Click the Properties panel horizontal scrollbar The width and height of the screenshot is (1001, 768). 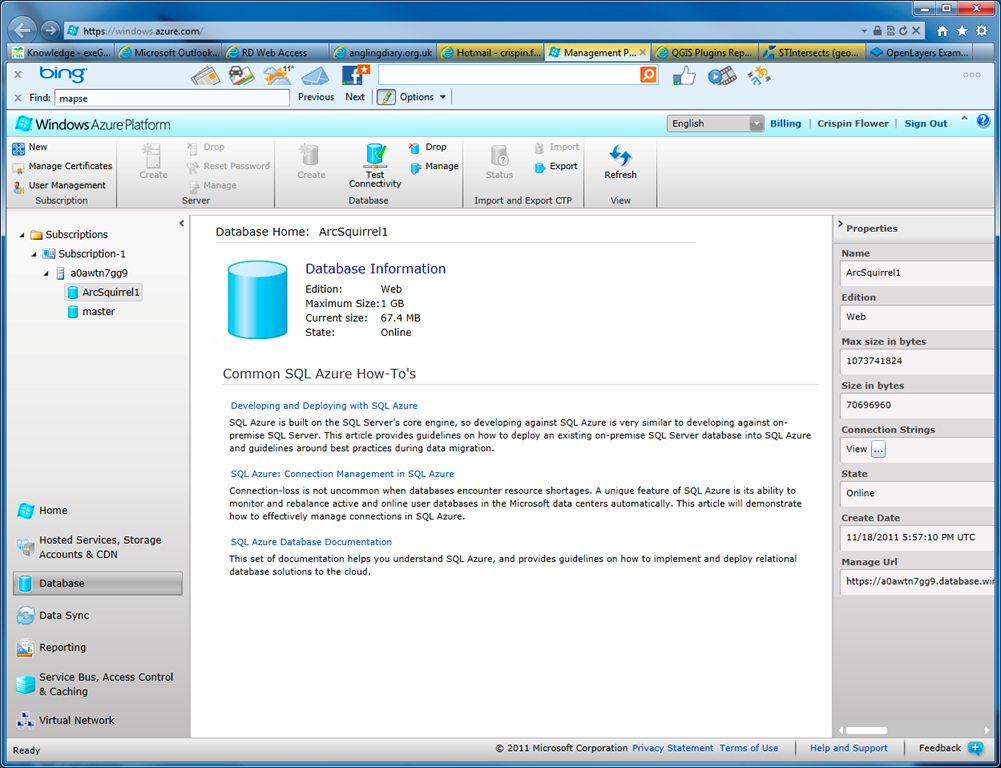[866, 730]
